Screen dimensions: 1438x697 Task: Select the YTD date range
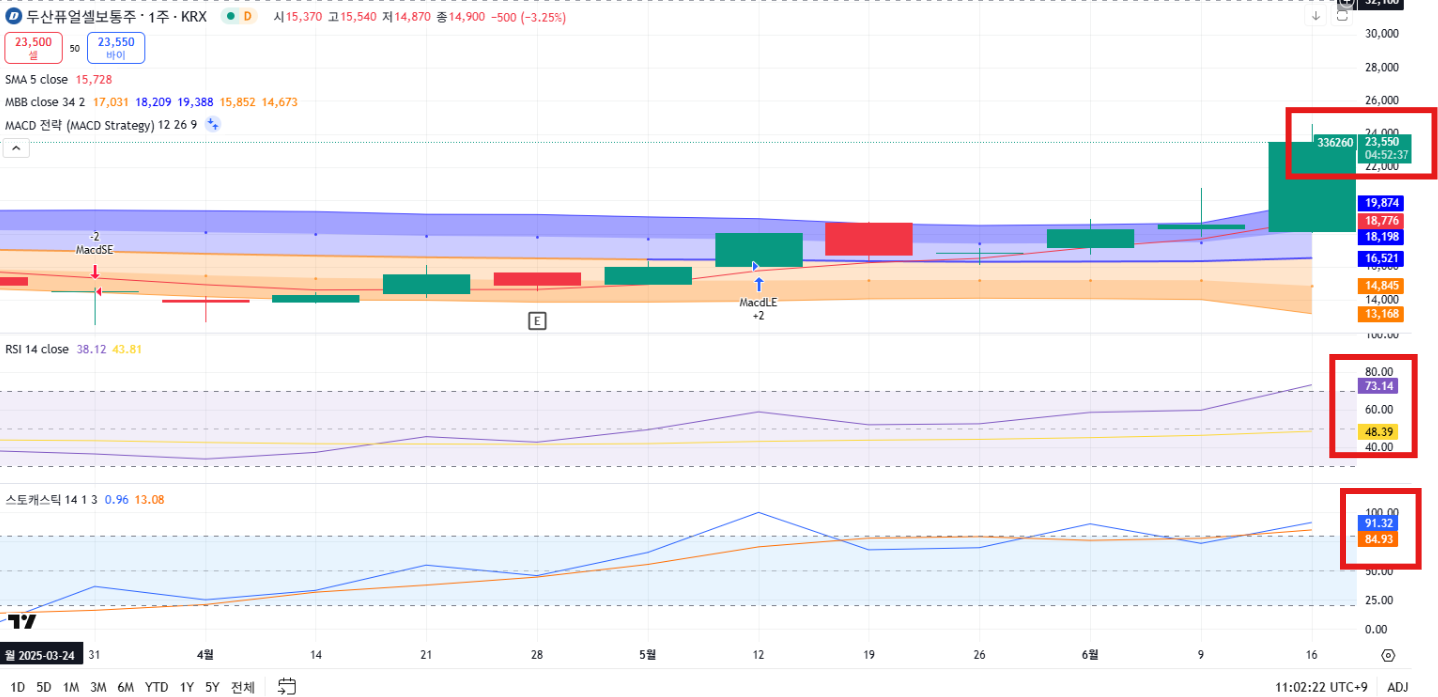pyautogui.click(x=156, y=687)
